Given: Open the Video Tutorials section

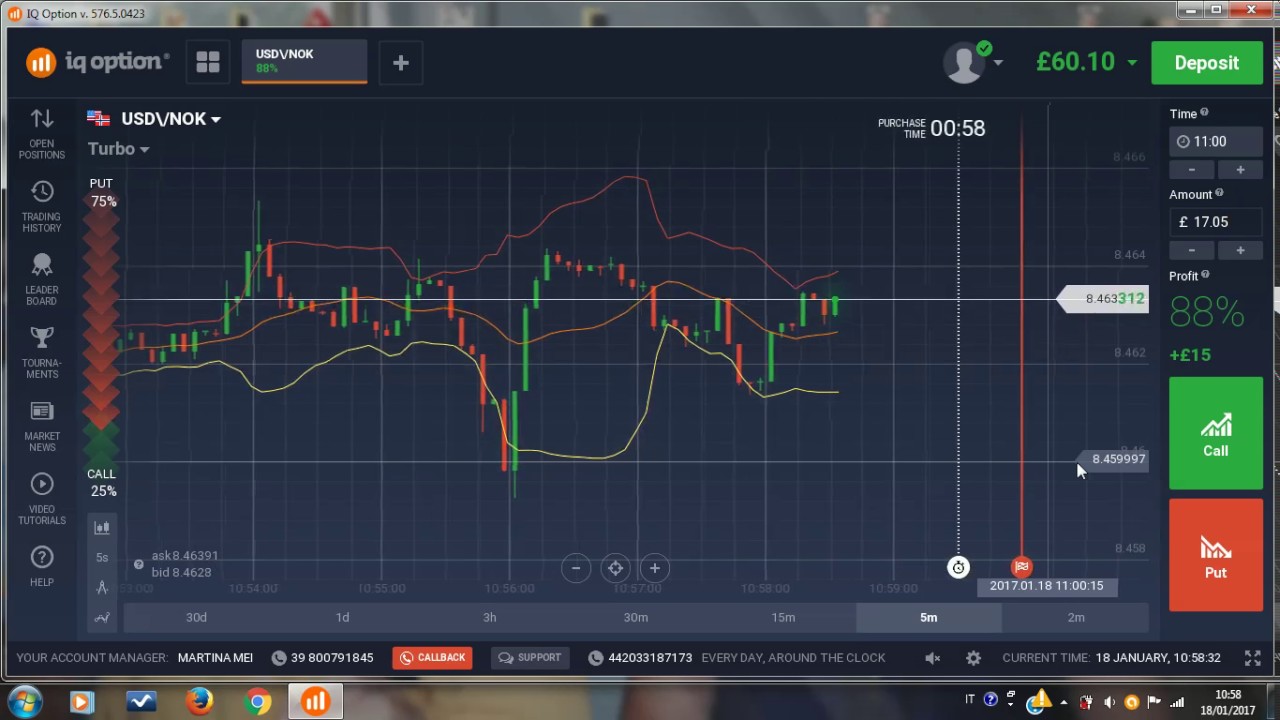Looking at the screenshot, I should coord(41,499).
